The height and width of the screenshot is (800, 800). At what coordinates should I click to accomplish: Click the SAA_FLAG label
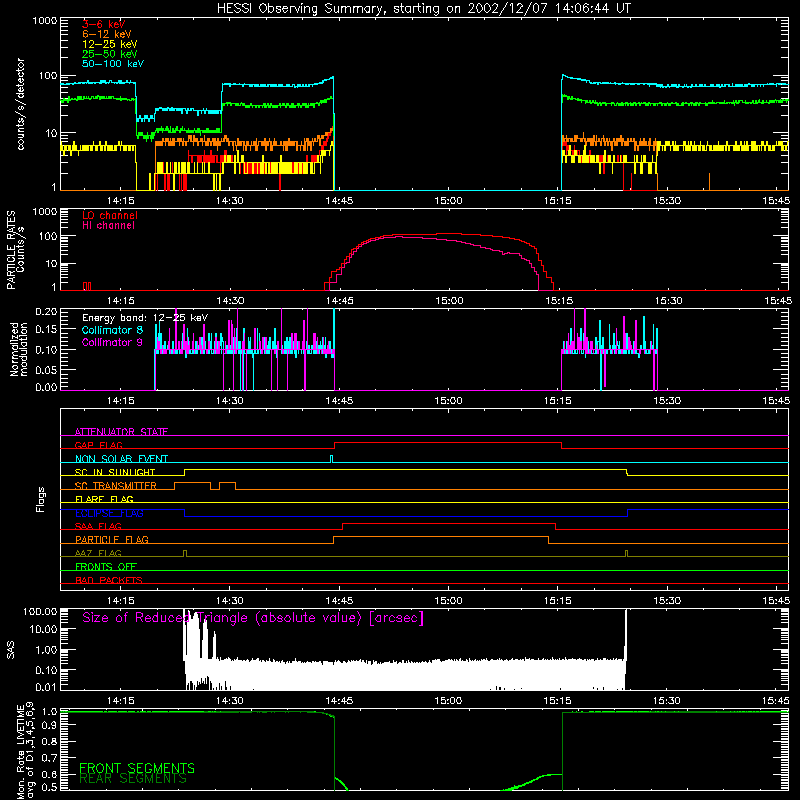(x=98, y=526)
